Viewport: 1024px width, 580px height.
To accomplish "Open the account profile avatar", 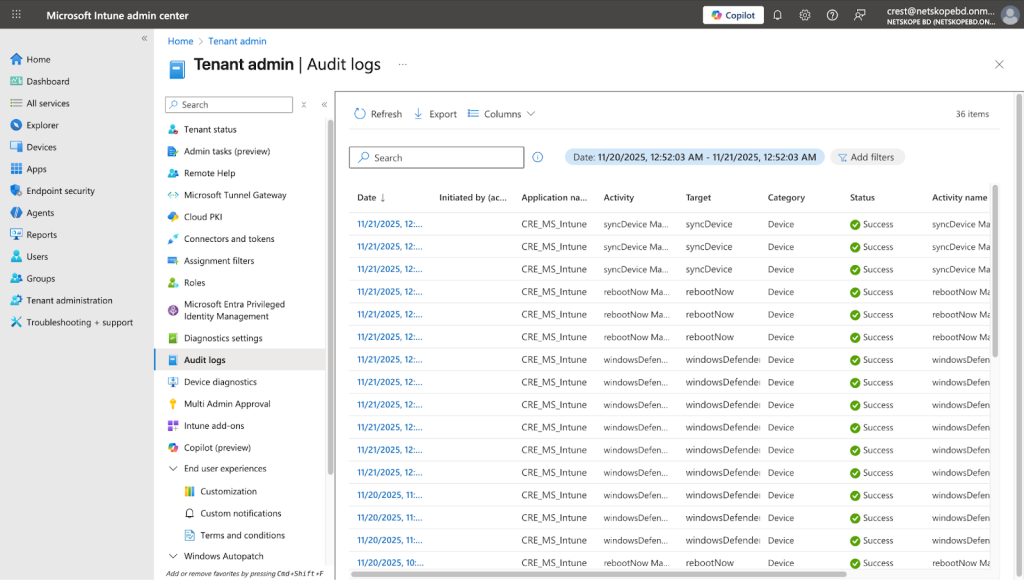I will tap(1010, 15).
